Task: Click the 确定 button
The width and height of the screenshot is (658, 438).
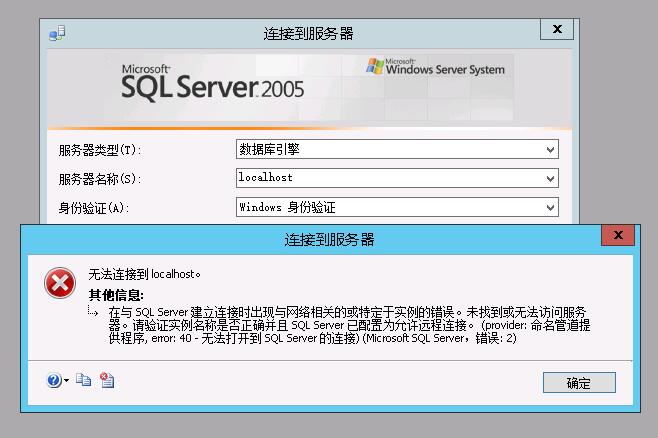Action: (579, 383)
